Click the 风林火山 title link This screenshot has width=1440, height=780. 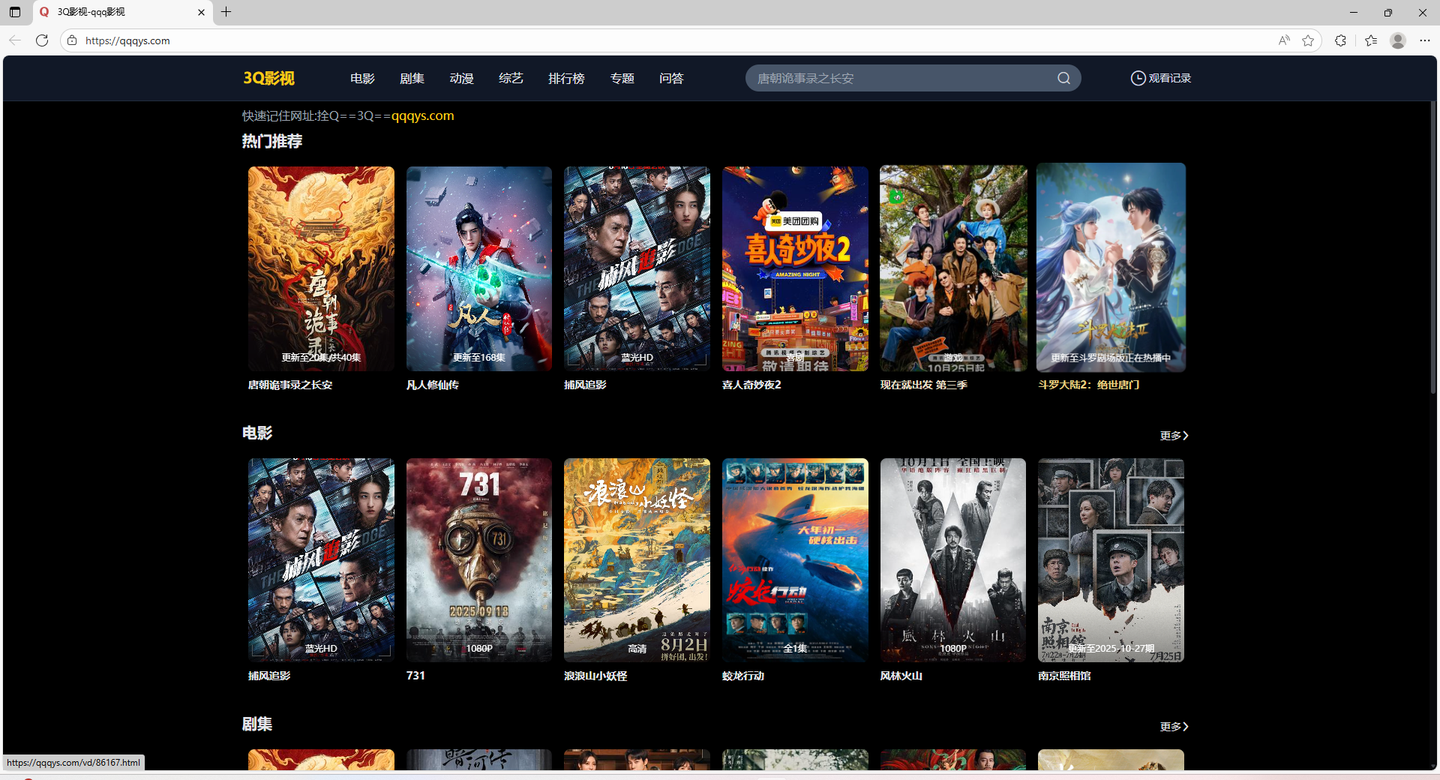point(901,676)
